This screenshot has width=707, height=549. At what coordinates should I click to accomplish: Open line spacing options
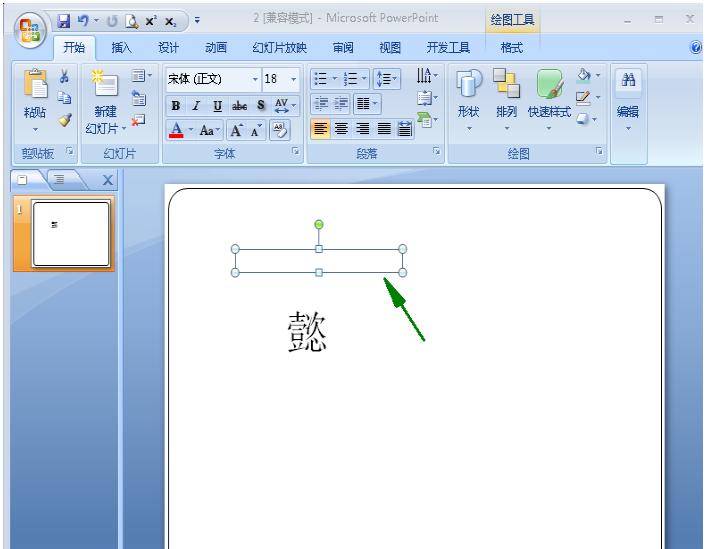[387, 79]
